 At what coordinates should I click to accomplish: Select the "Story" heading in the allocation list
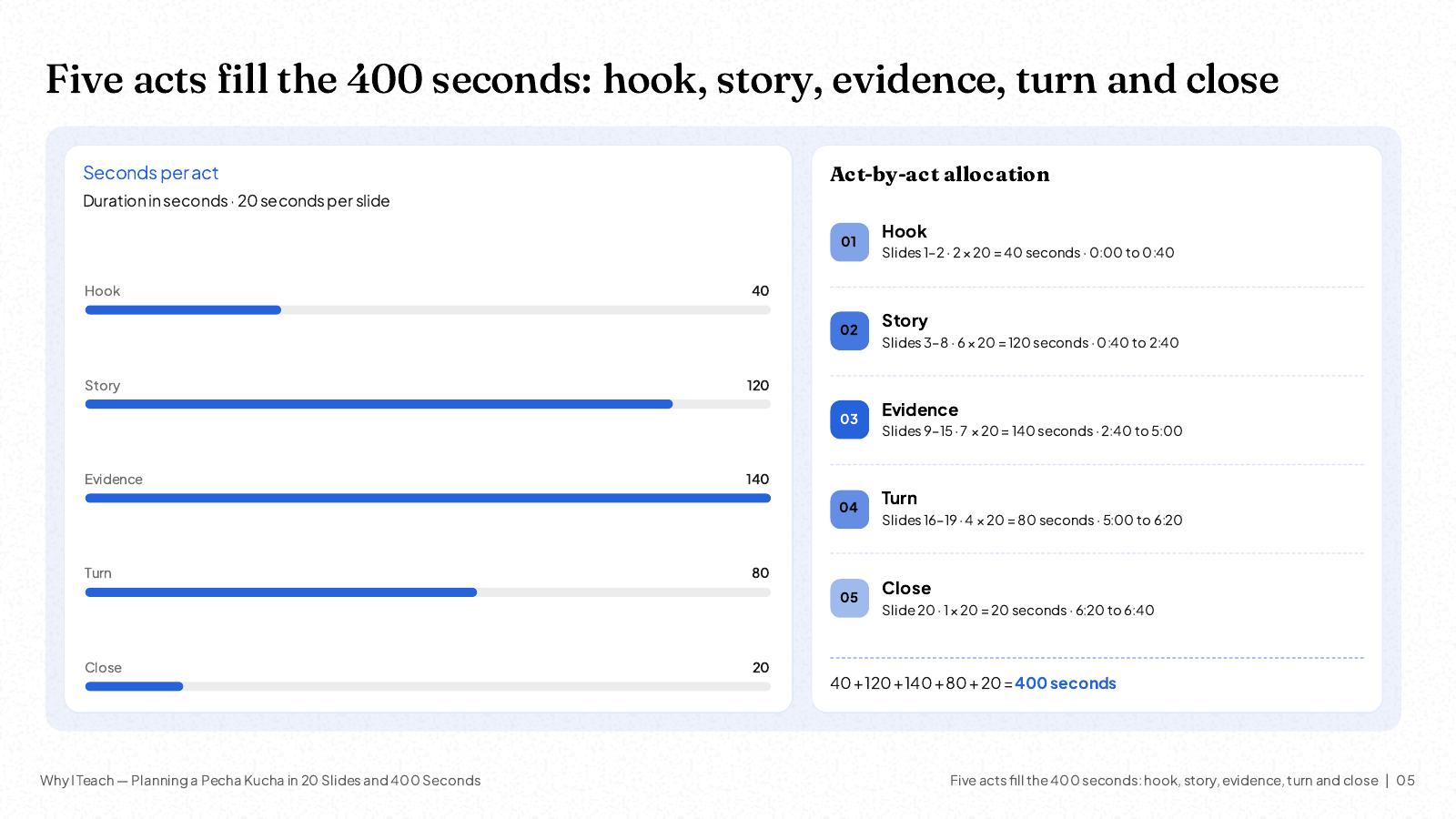click(x=905, y=321)
